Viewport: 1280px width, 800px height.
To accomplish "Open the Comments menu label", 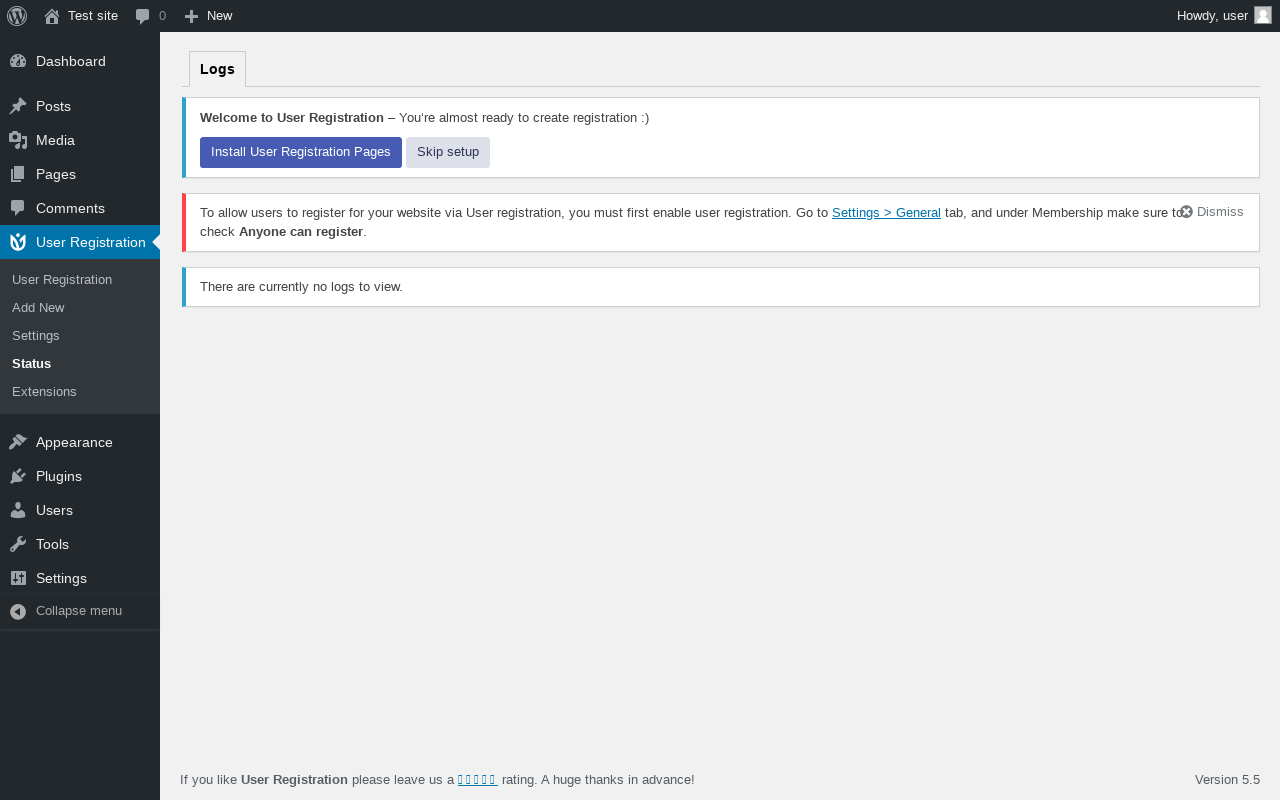I will click(x=70, y=208).
